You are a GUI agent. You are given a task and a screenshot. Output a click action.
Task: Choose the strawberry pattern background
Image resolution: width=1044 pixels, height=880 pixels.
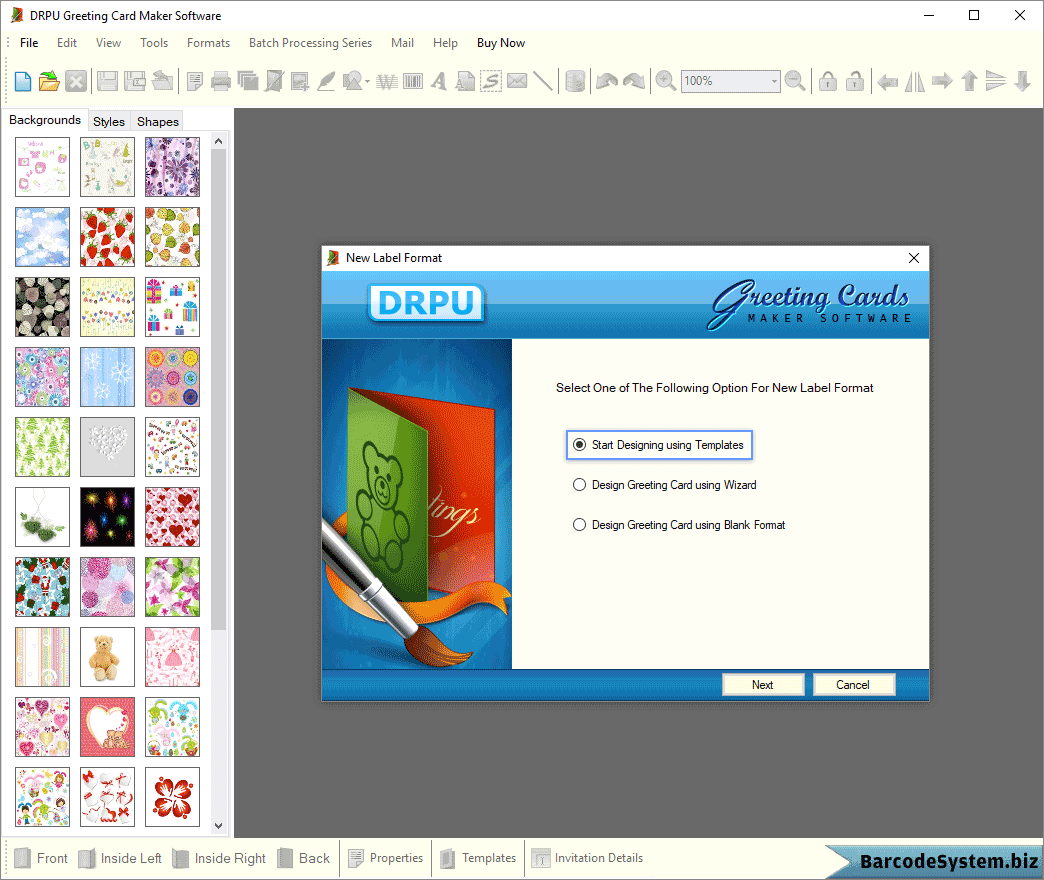107,237
